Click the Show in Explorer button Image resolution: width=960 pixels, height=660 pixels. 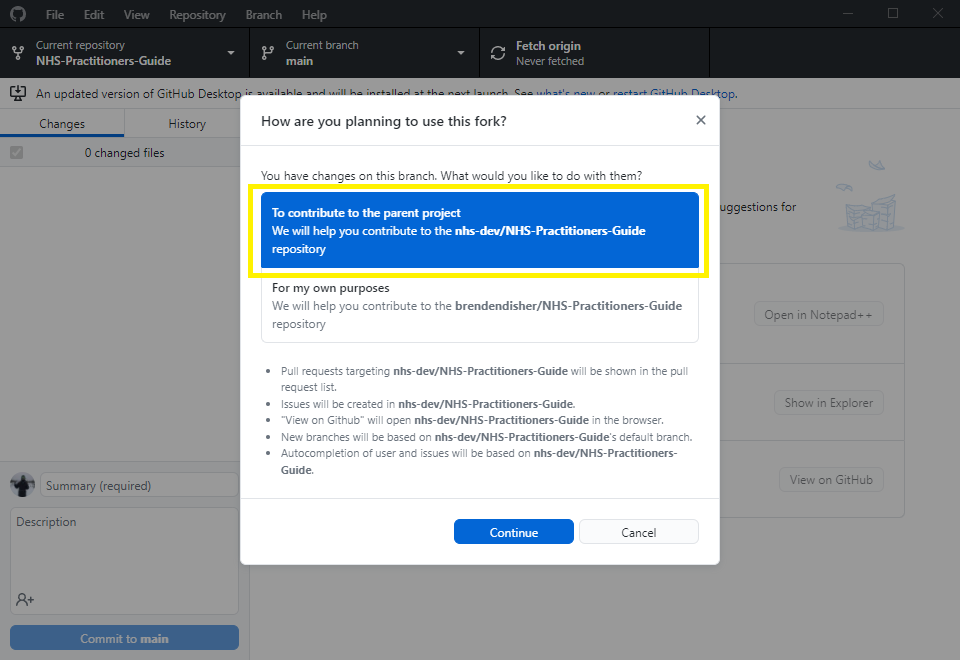828,402
